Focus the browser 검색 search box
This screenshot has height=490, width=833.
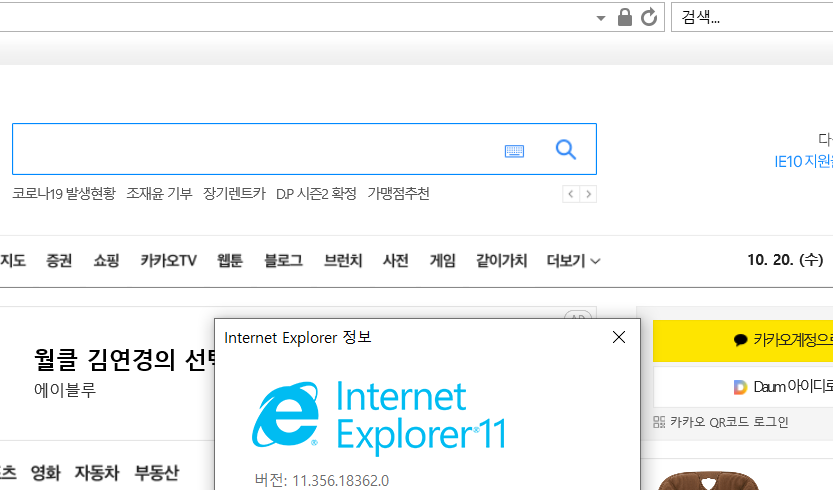pyautogui.click(x=752, y=18)
